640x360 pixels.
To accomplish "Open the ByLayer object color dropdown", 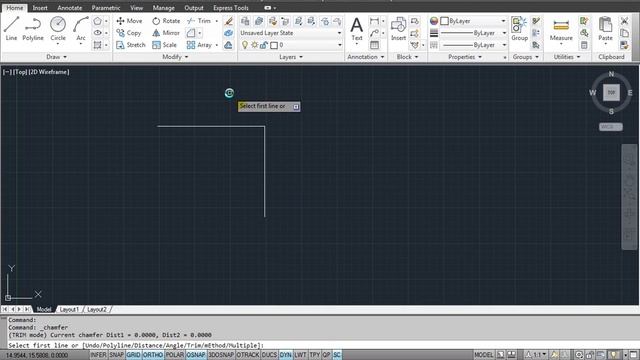I will coord(473,21).
